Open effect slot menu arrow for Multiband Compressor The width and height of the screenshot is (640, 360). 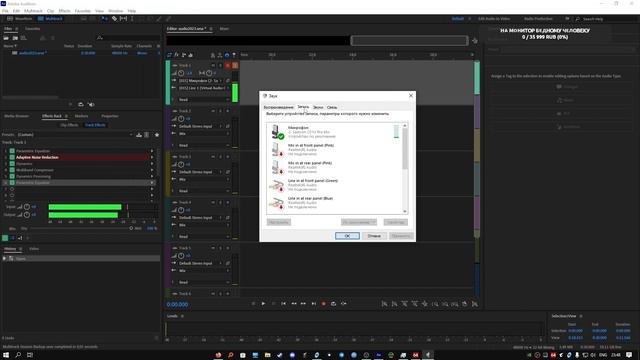tap(152, 170)
